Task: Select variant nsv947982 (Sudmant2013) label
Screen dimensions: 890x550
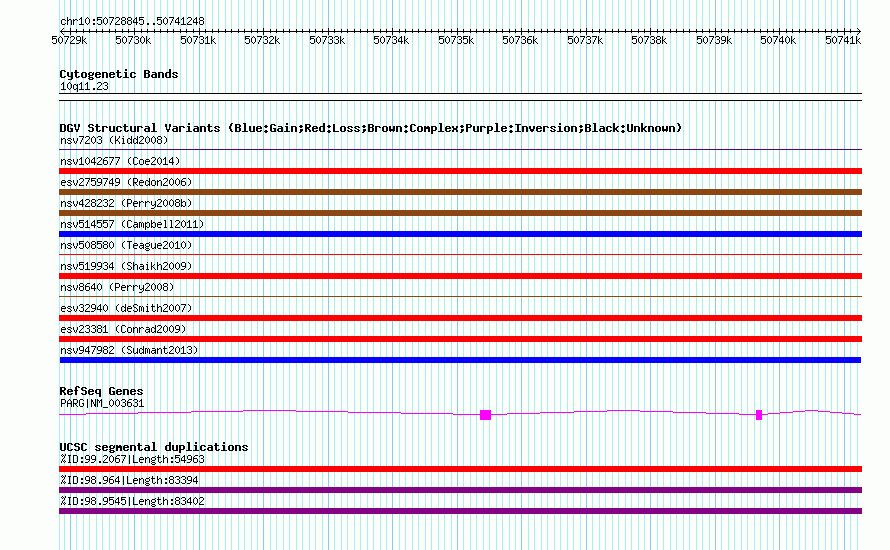Action: [129, 350]
